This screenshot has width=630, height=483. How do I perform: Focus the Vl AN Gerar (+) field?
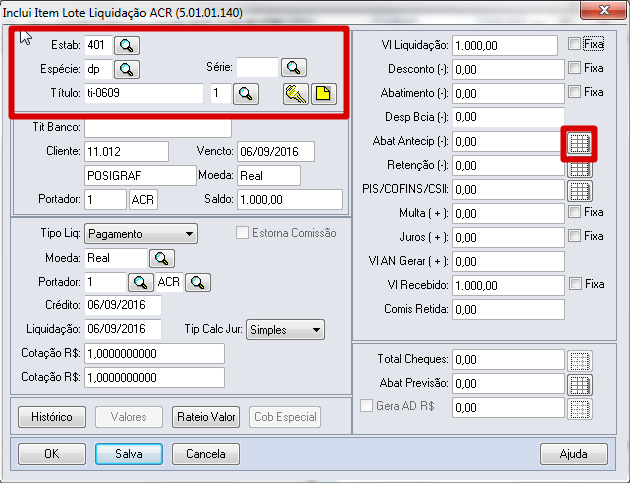(508, 262)
